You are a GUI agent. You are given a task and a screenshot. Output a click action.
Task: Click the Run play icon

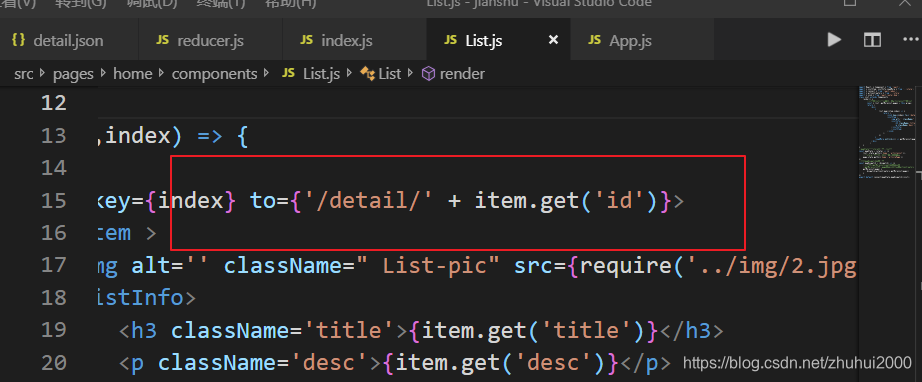[834, 40]
